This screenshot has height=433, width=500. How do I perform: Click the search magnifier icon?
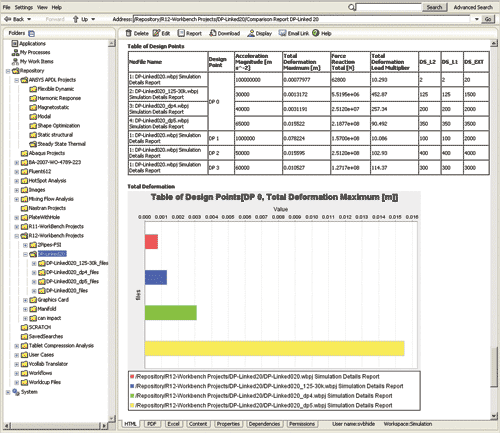tap(351, 7)
